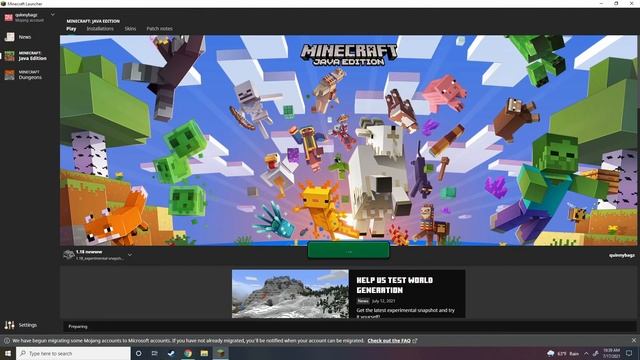Click the Preparing progress bar
Viewport: 640px width, 360px height.
pyautogui.click(x=349, y=327)
